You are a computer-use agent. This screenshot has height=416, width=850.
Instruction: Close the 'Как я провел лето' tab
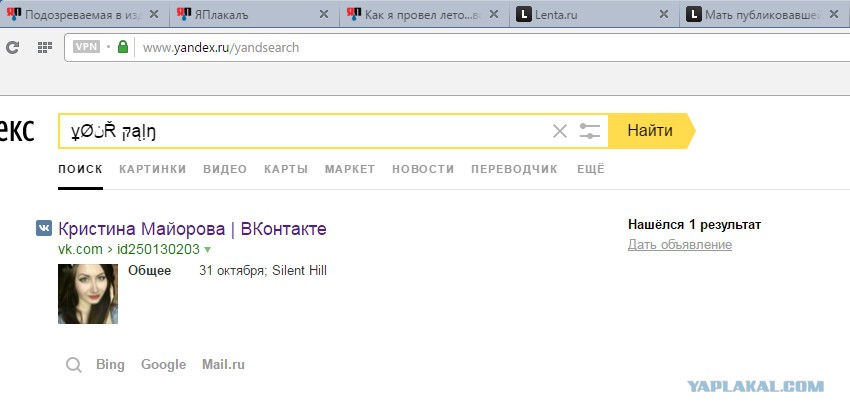coord(493,15)
